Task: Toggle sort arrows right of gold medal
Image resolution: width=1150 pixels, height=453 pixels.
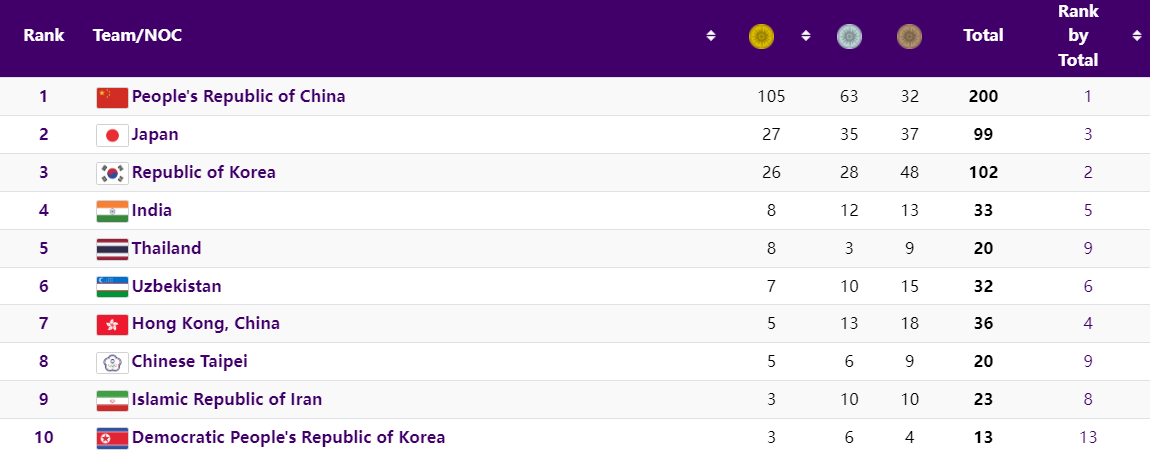Action: click(x=805, y=36)
